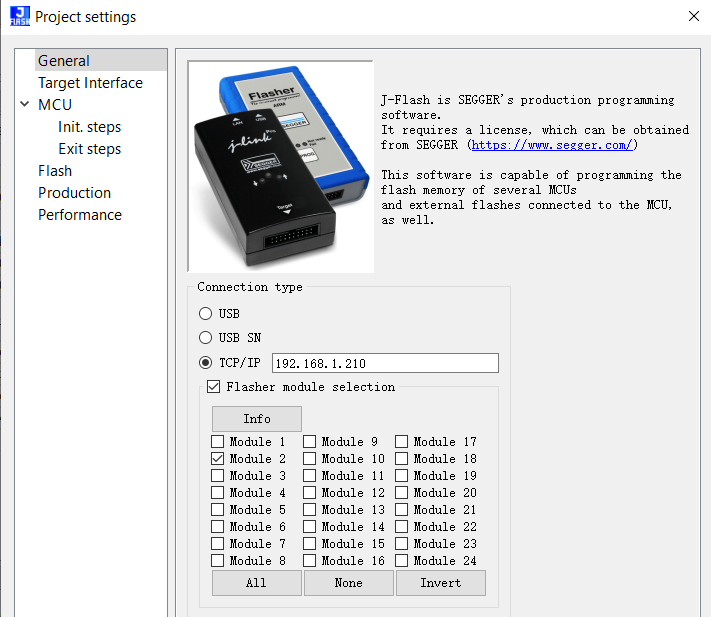Collapse the MCU tree node
Viewport: 711px width, 617px height.
[x=25, y=104]
